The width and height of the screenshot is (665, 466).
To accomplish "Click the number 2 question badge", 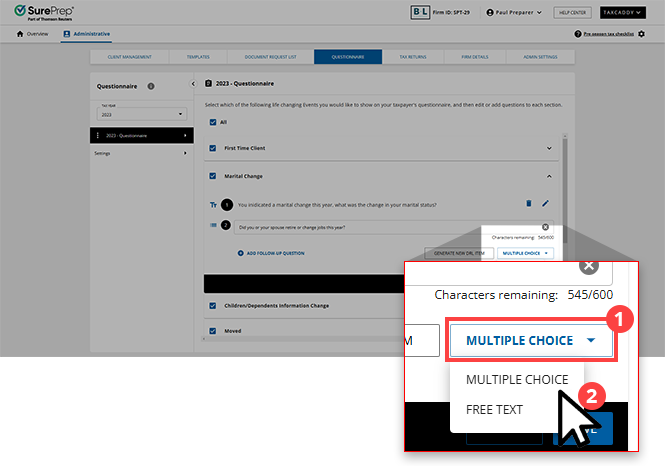I will coord(226,225).
